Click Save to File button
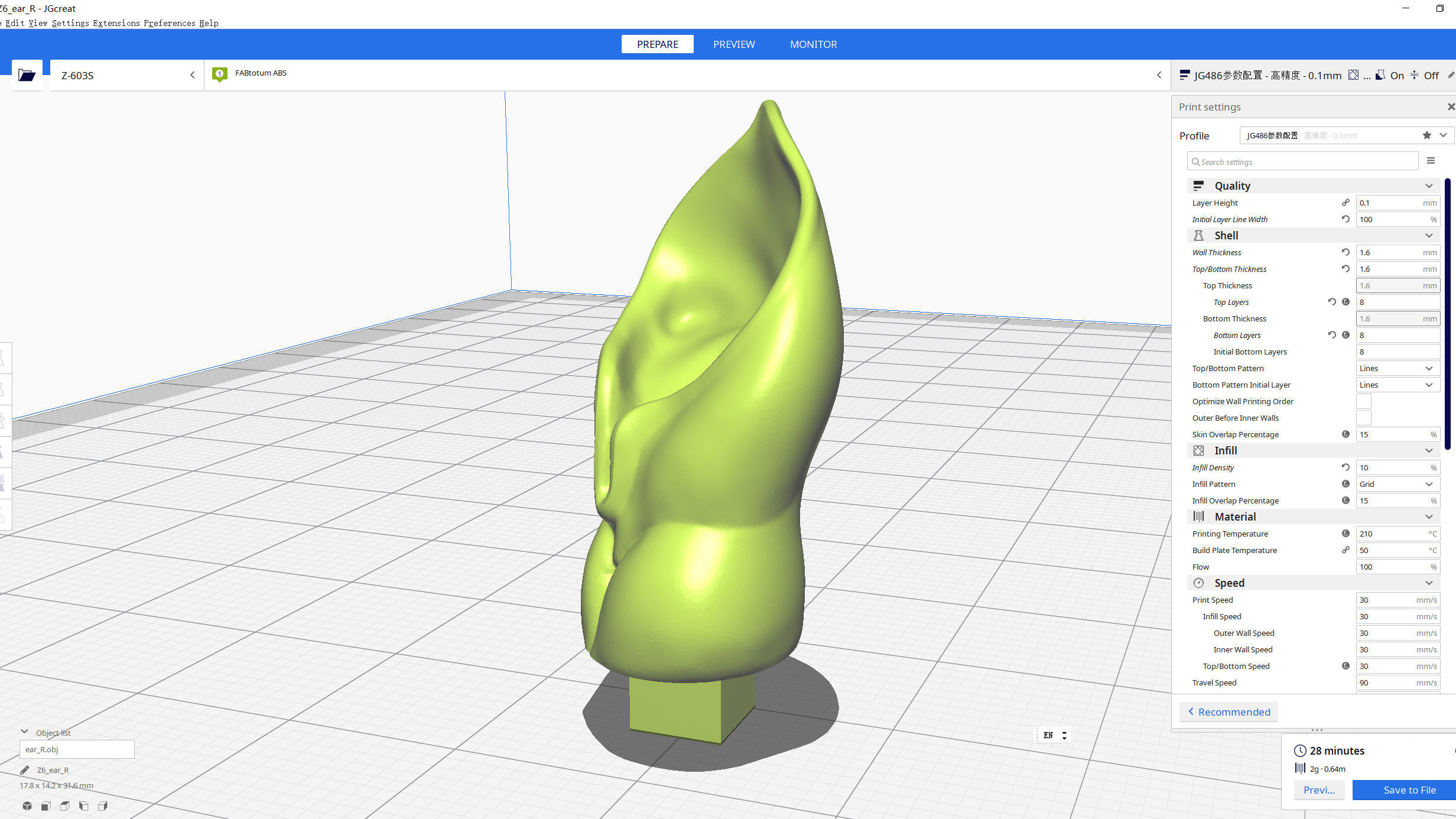 (x=1409, y=790)
